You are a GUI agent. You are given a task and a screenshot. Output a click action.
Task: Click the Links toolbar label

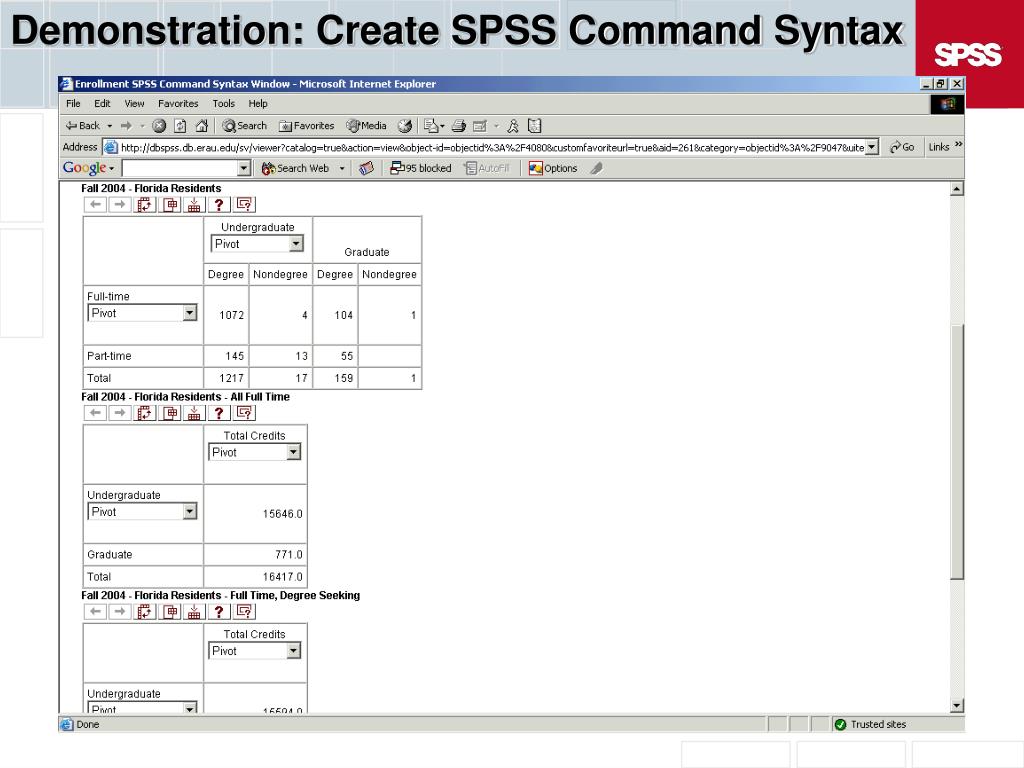[x=938, y=148]
